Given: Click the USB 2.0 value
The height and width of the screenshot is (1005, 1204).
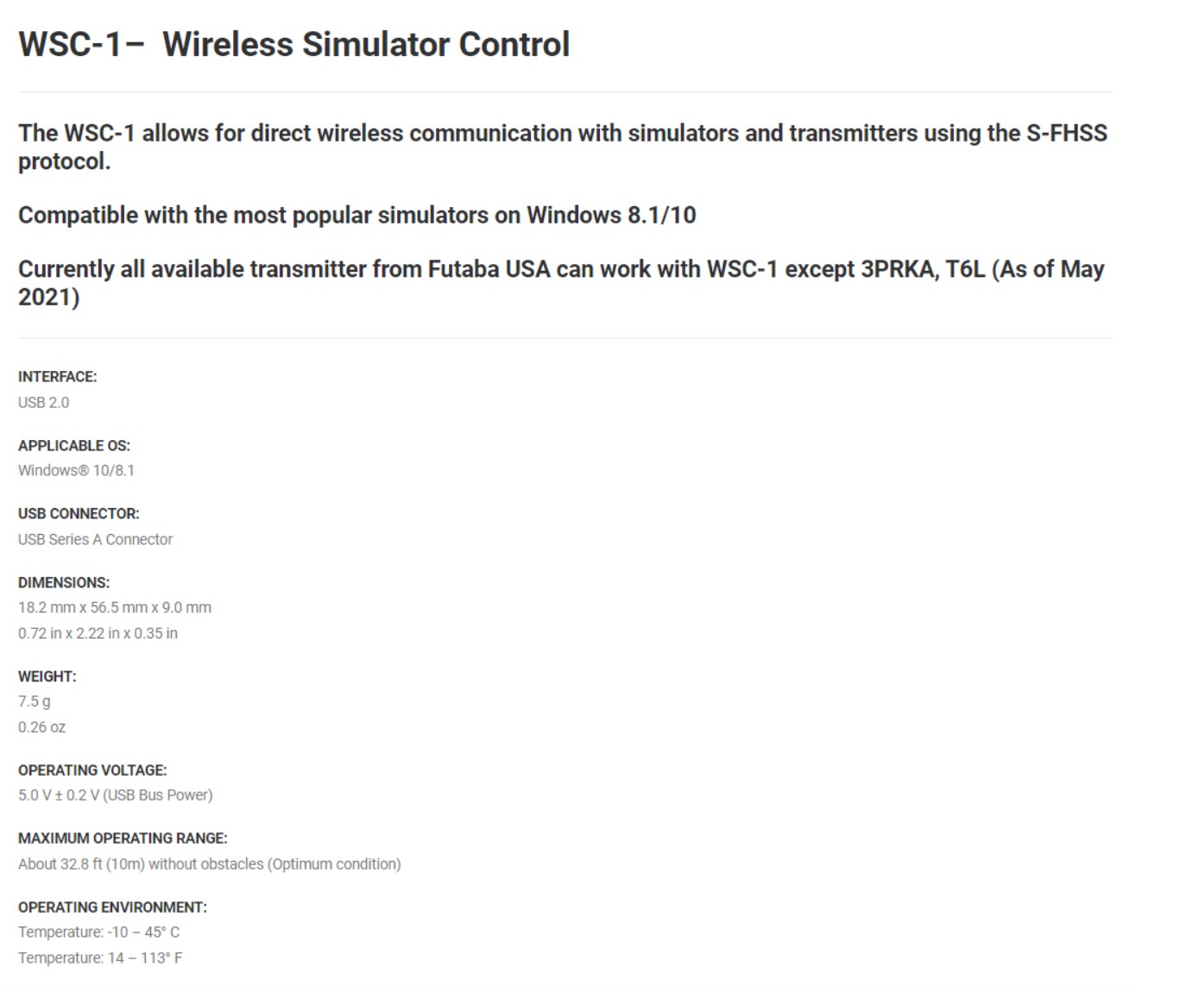Looking at the screenshot, I should (x=44, y=402).
